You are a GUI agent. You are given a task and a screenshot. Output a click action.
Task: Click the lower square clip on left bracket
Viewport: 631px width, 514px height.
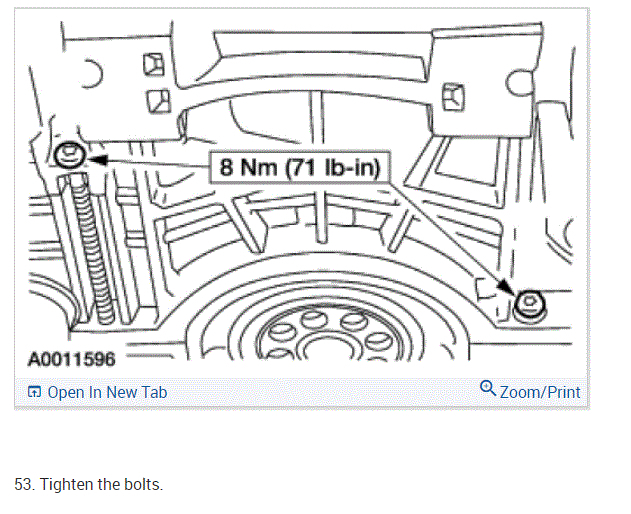(x=159, y=101)
